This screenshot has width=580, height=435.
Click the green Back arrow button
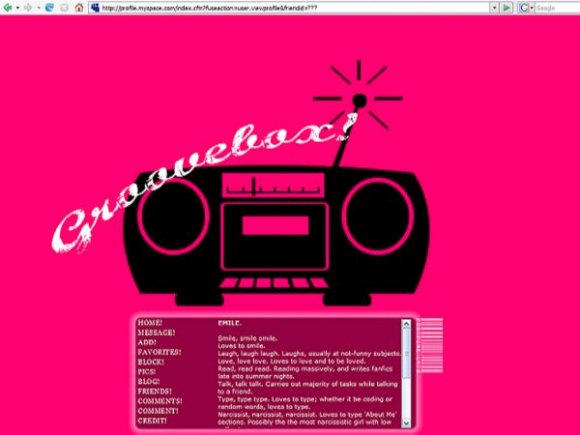[7, 7]
